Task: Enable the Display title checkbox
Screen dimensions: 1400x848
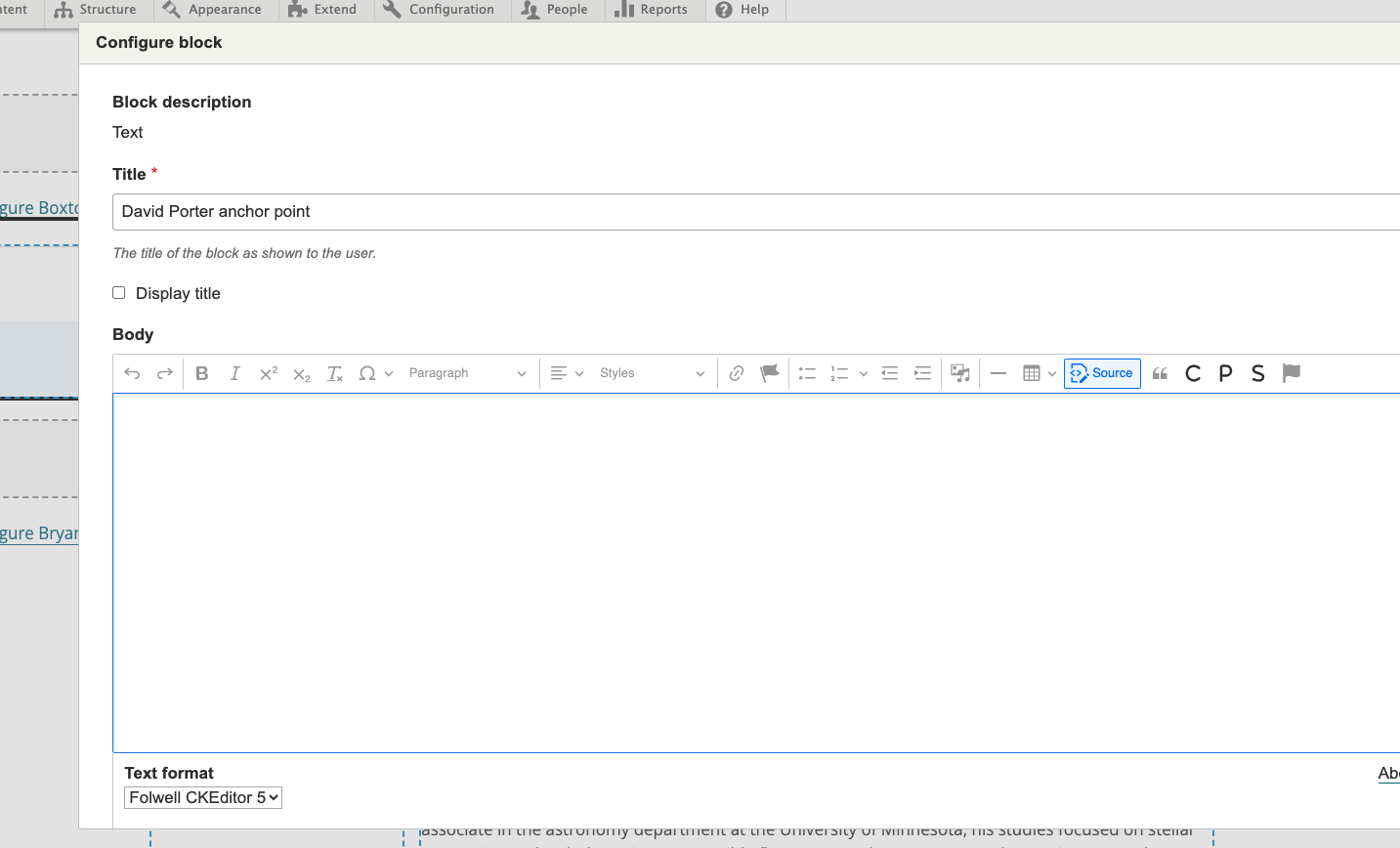Action: (119, 293)
